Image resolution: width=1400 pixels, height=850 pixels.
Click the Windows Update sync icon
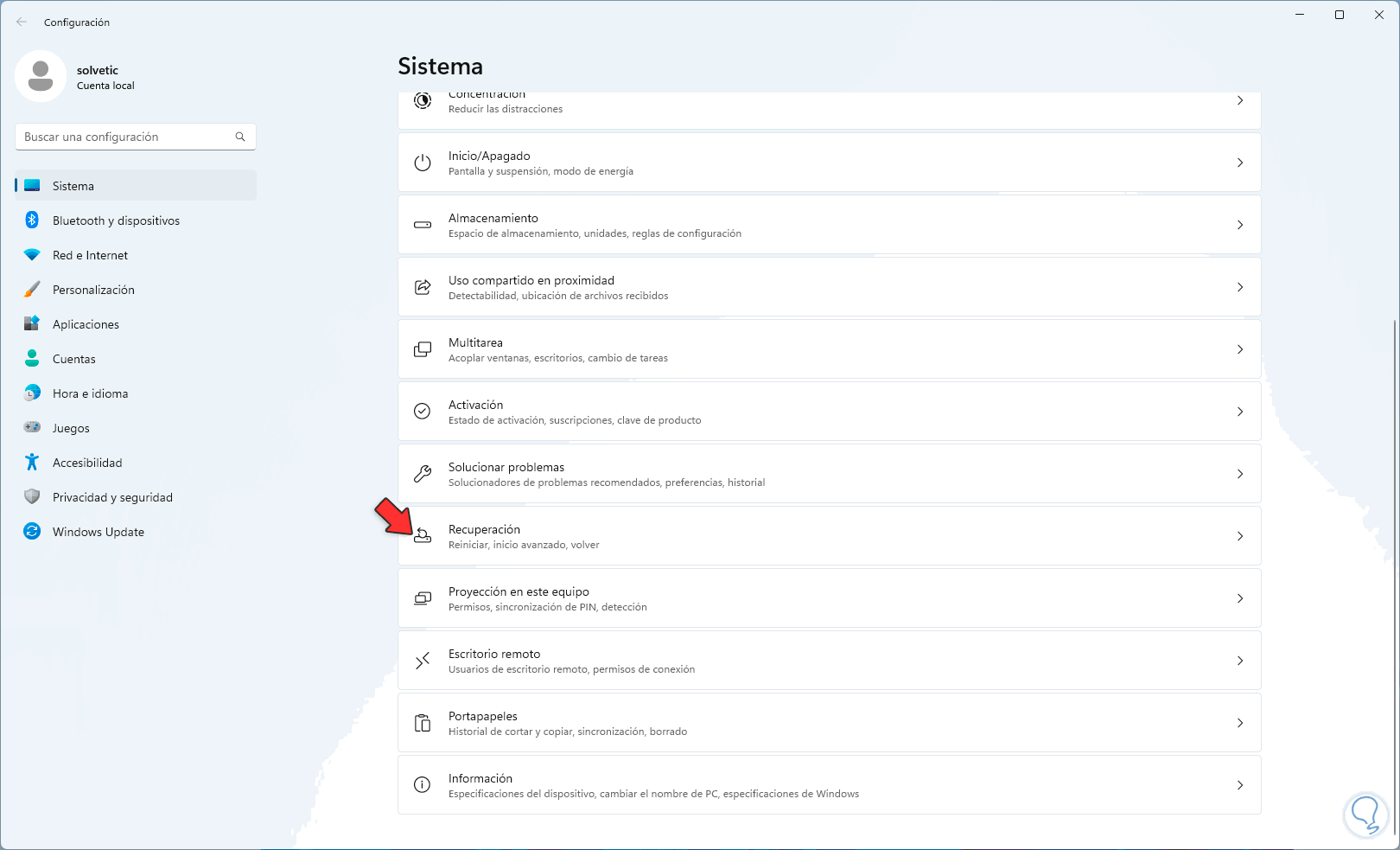tap(32, 532)
